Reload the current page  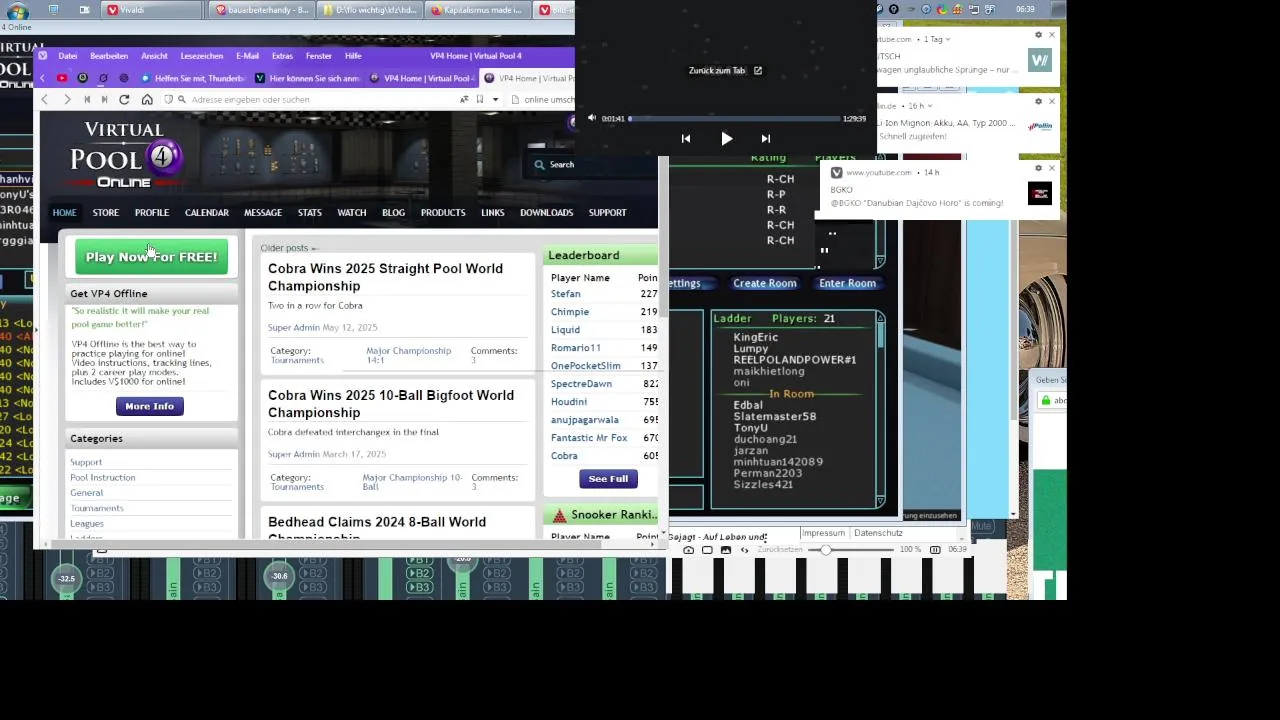(124, 100)
